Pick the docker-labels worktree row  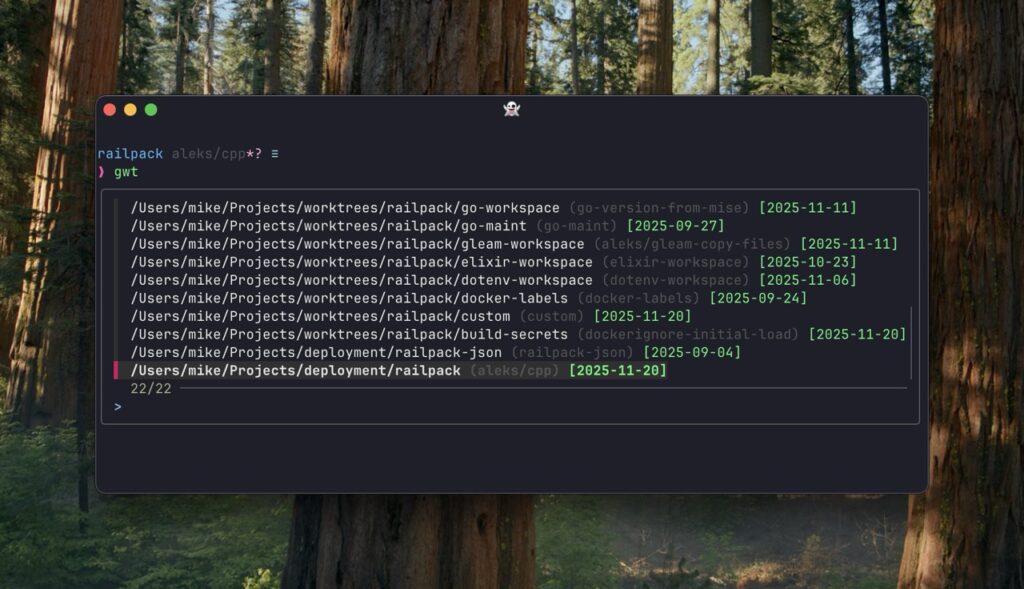coord(349,298)
